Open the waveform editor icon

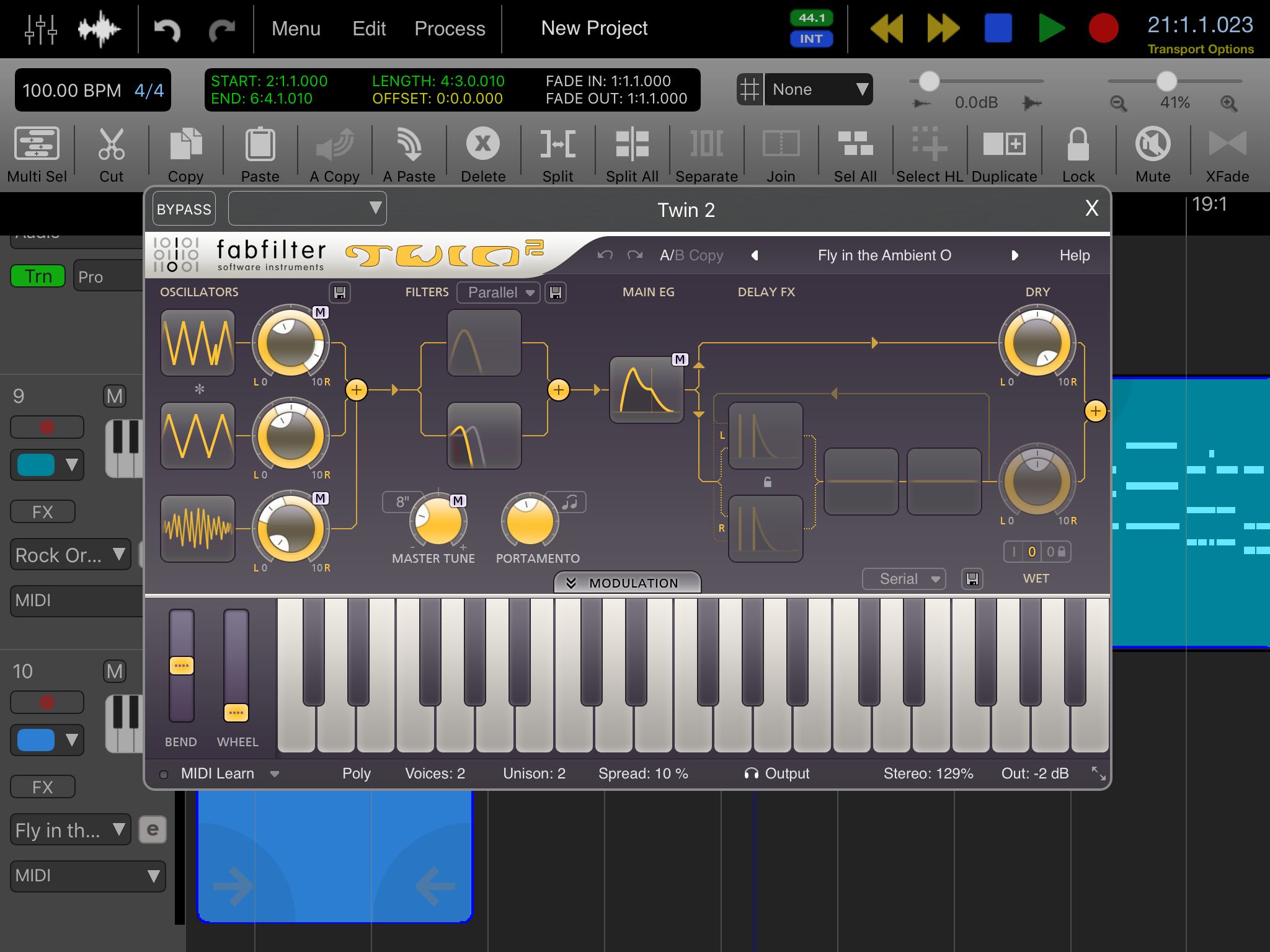coord(99,29)
